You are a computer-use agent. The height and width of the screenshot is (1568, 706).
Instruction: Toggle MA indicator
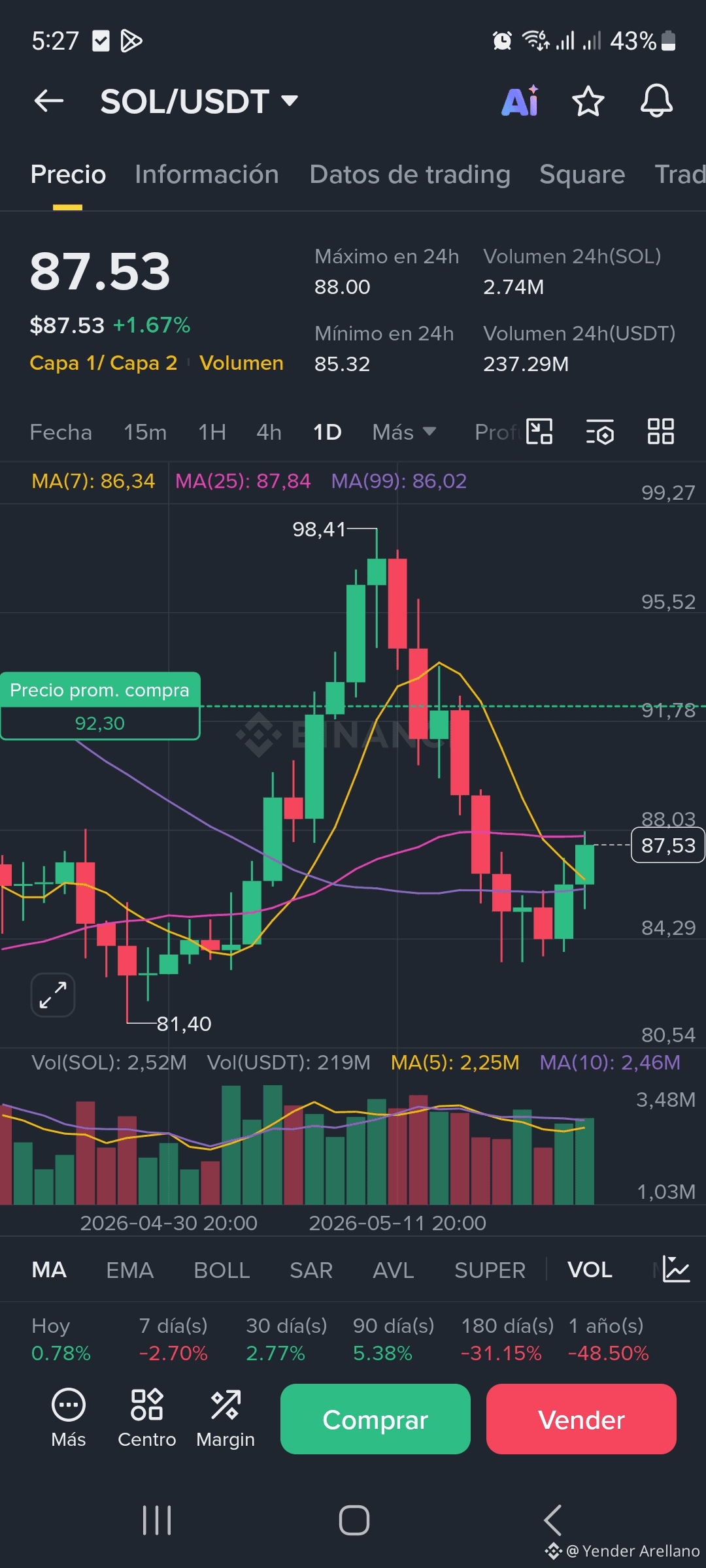coord(49,1270)
